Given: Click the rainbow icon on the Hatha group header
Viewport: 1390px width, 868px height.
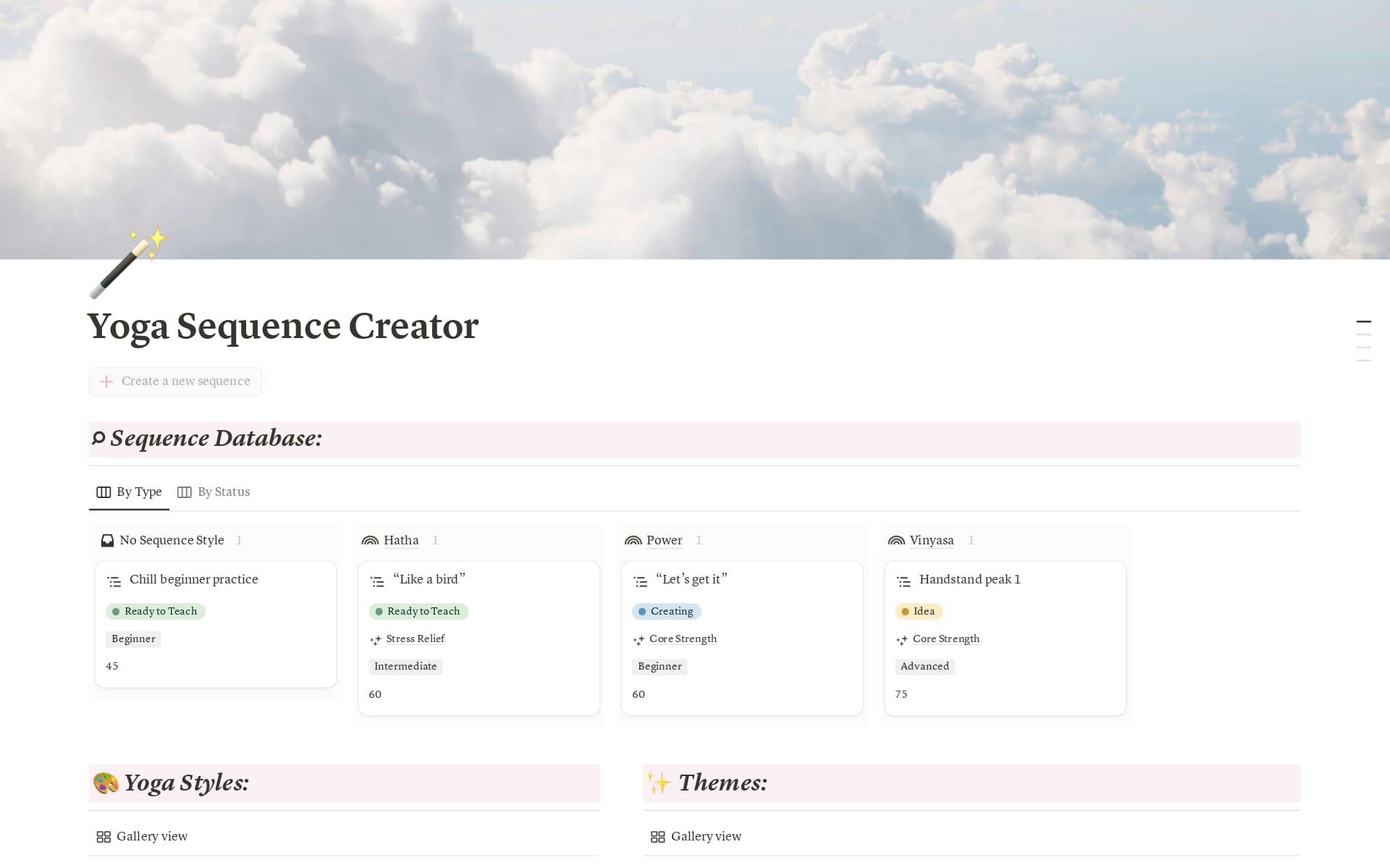Looking at the screenshot, I should tap(370, 540).
